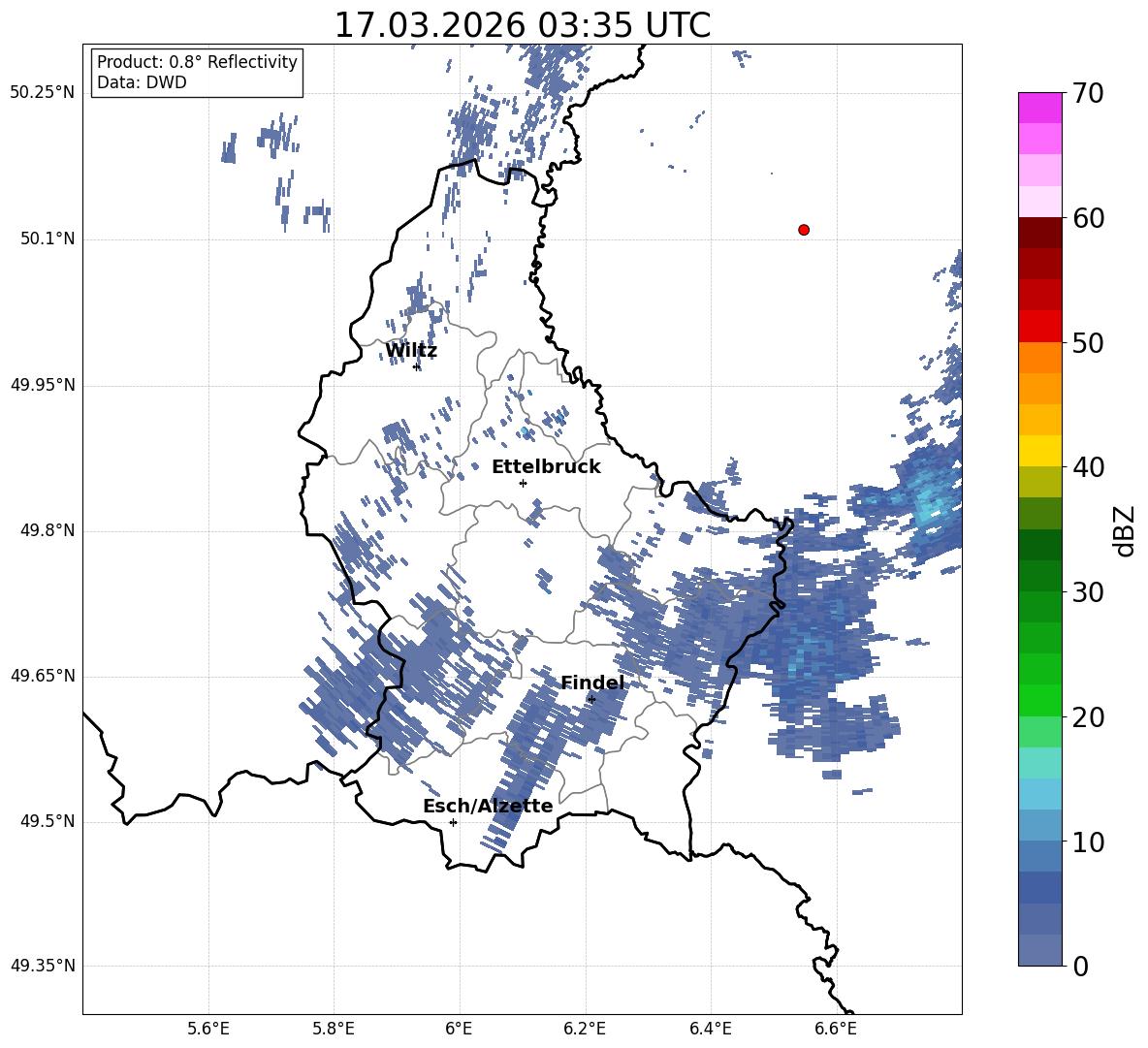Pick the yellow swatch just above 40 dBZ
The height and width of the screenshot is (1048, 1148).
point(1040,451)
